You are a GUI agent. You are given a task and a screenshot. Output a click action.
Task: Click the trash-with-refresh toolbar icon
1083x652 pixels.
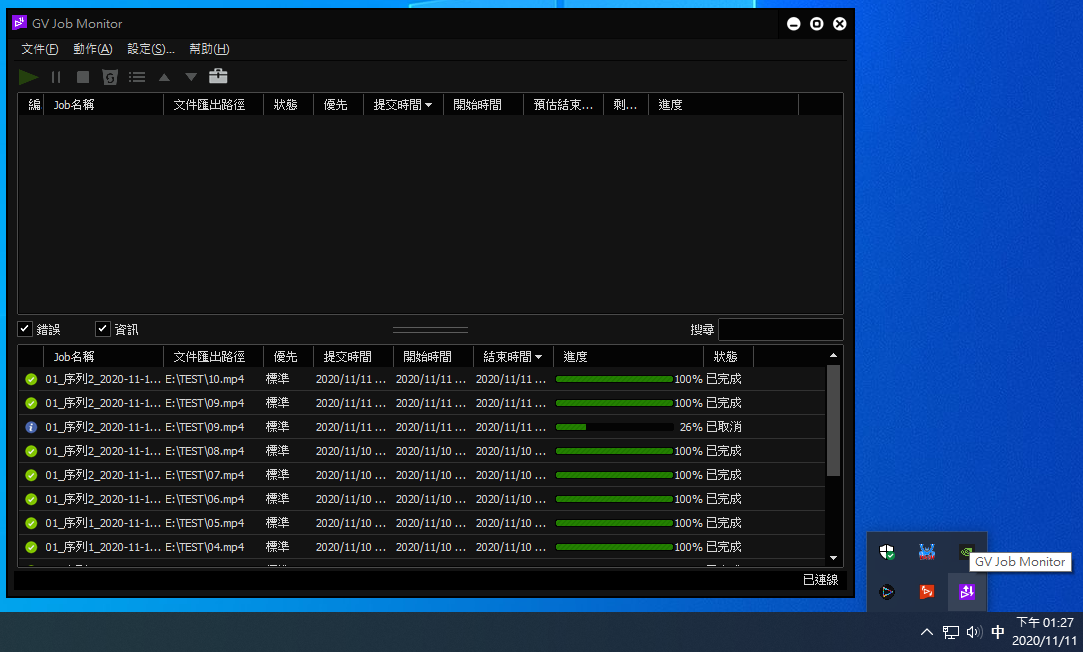tap(110, 77)
